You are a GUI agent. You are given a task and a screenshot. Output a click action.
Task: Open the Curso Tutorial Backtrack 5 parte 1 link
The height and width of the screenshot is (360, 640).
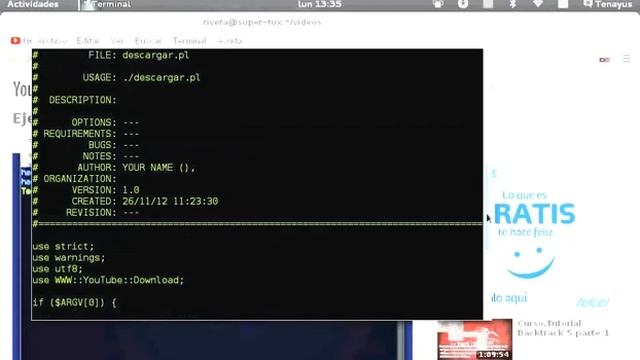(563, 328)
